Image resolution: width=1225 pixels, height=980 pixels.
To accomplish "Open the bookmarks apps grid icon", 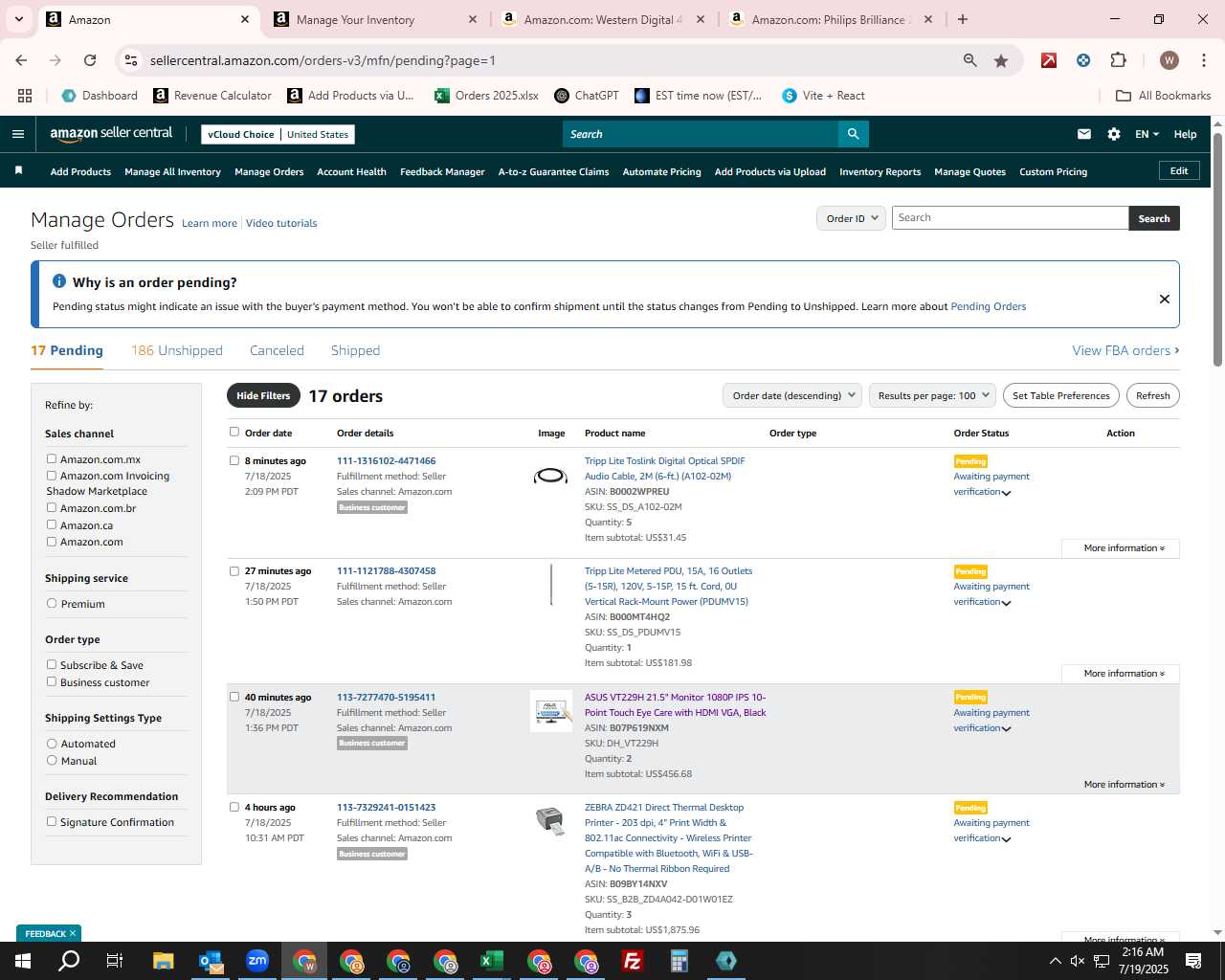I will (x=25, y=96).
